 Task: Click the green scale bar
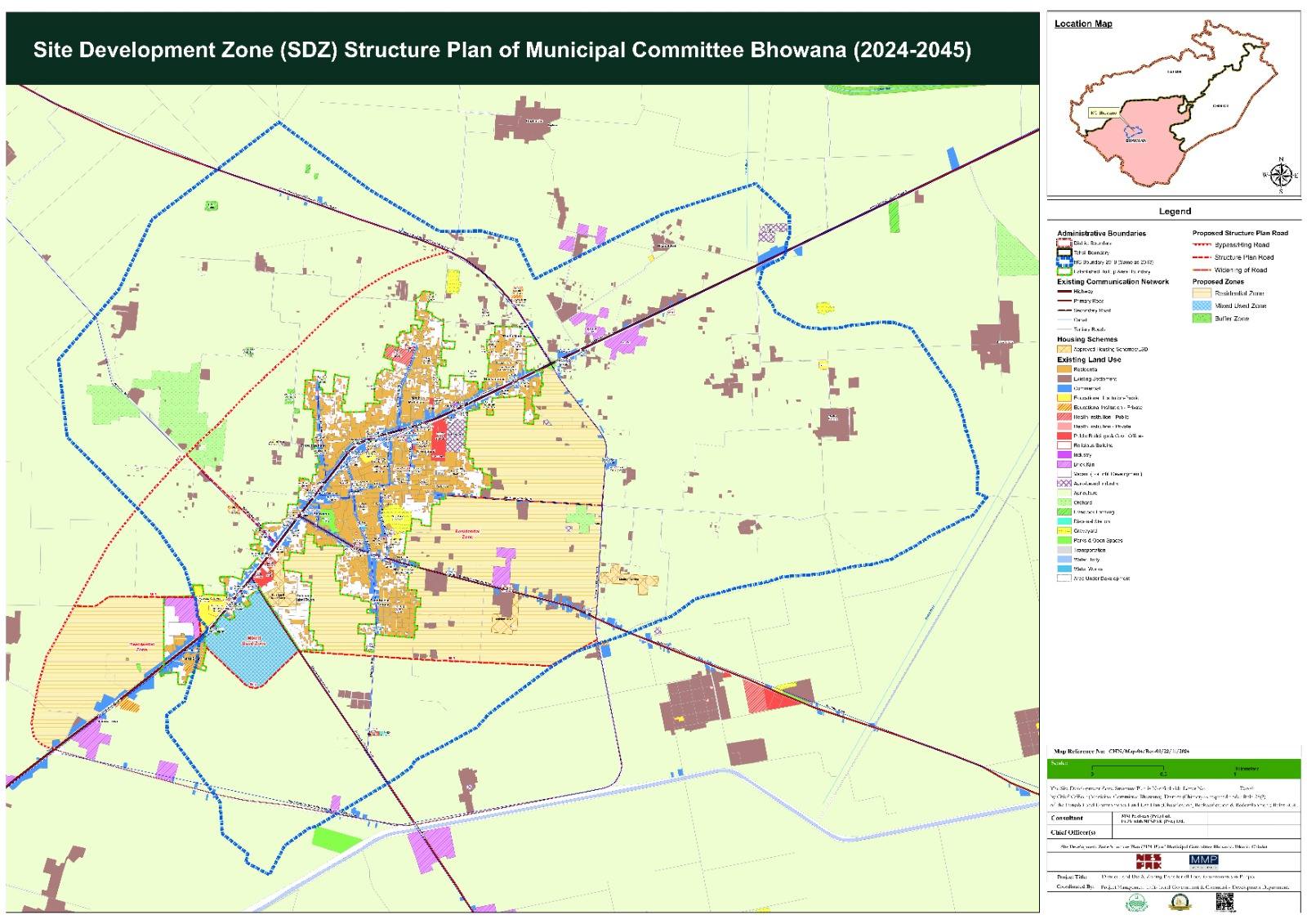[x=1174, y=769]
